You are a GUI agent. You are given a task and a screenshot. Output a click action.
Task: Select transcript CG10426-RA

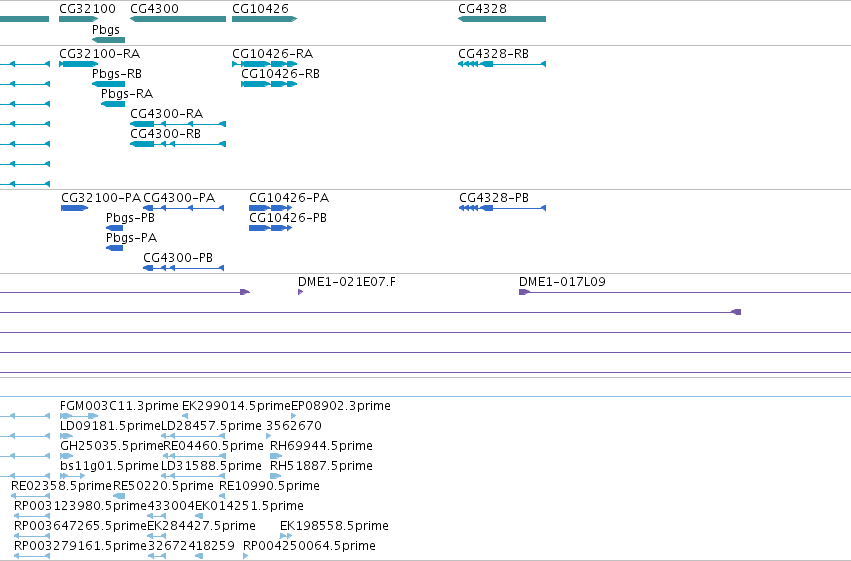272,54
